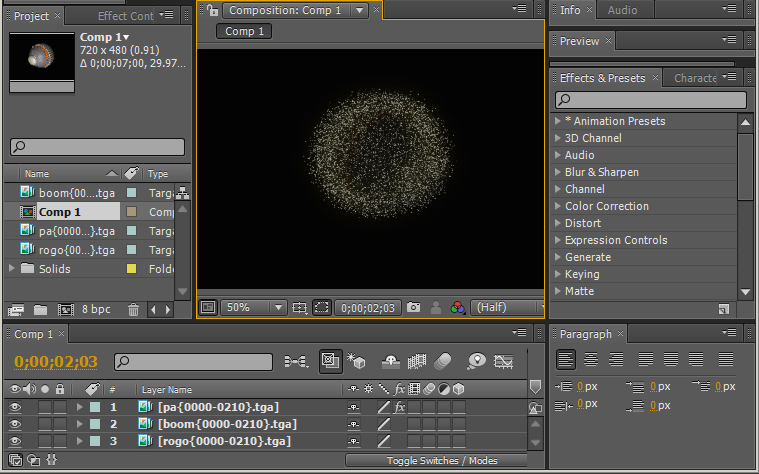Click the Show Snapshot person icon
The image size is (759, 474).
click(x=436, y=307)
